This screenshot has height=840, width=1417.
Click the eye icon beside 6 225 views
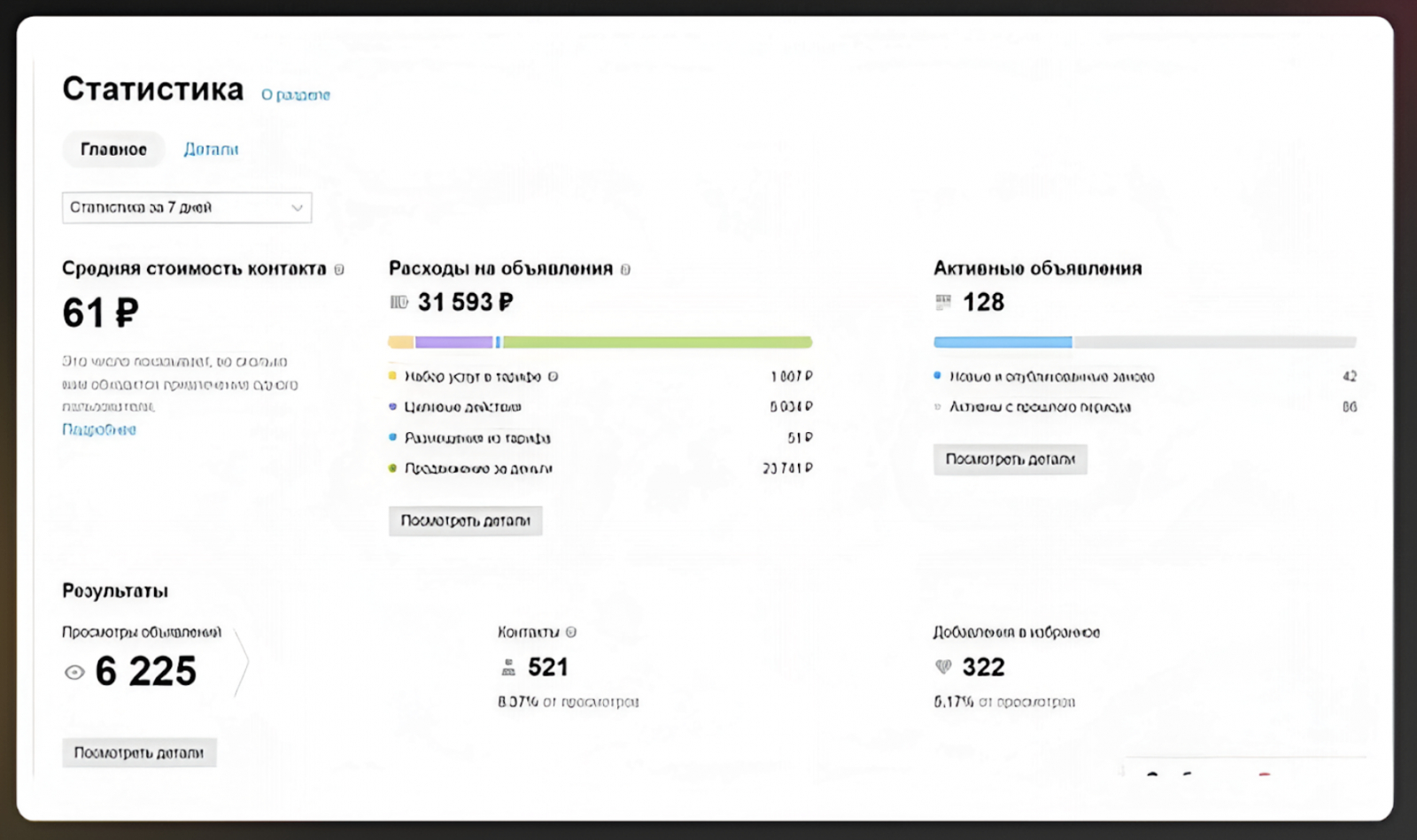click(x=74, y=673)
